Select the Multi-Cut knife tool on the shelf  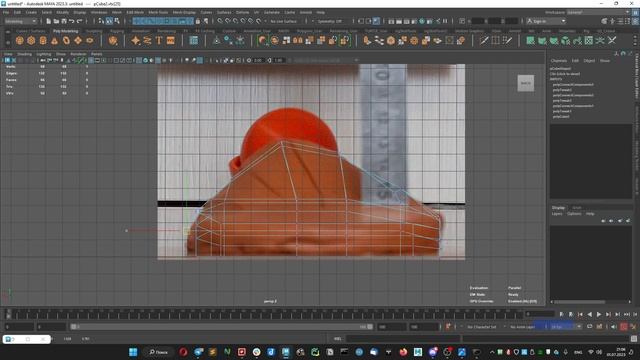click(x=484, y=40)
